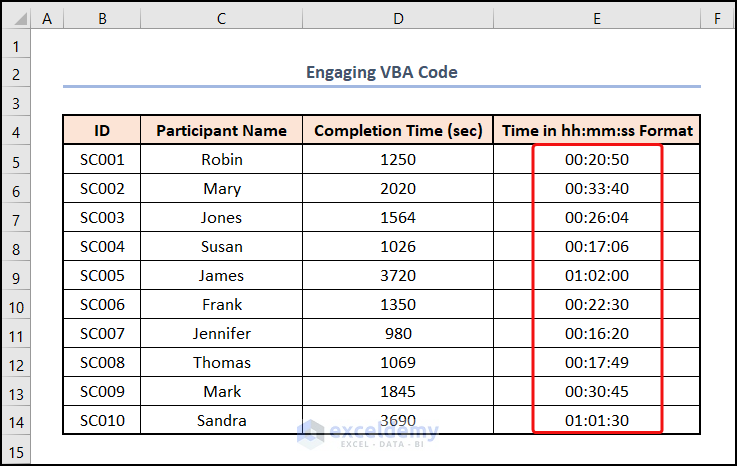This screenshot has height=466, width=737.
Task: Select column B header
Action: click(102, 18)
